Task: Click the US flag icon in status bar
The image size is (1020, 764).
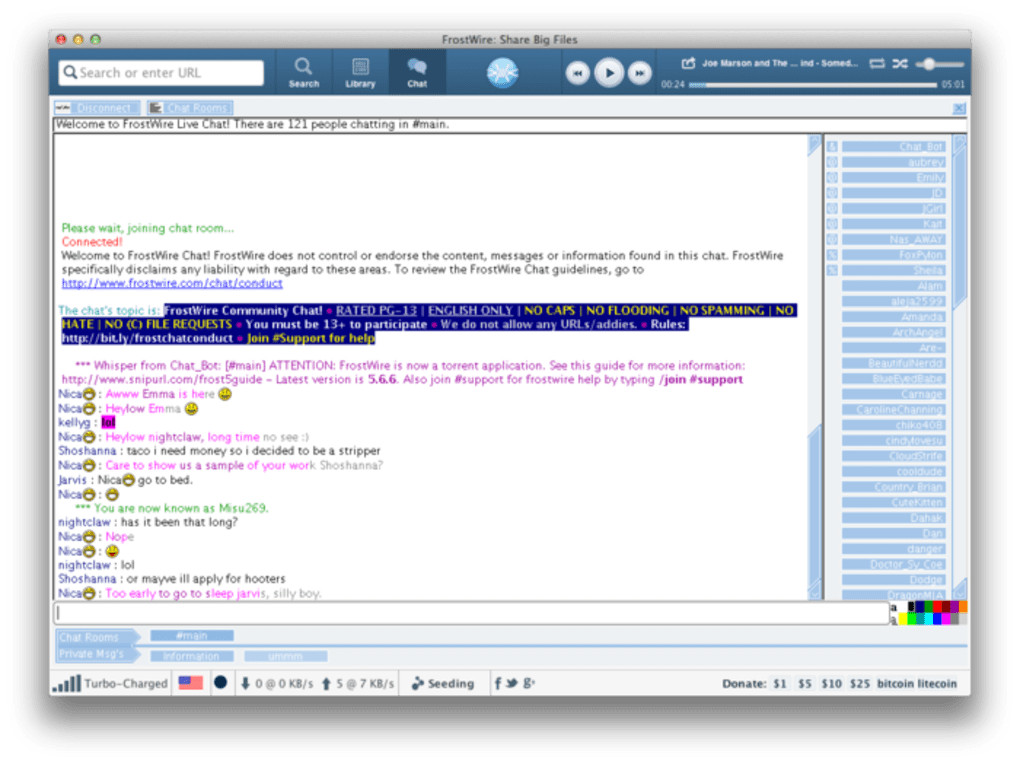Action: coord(191,683)
